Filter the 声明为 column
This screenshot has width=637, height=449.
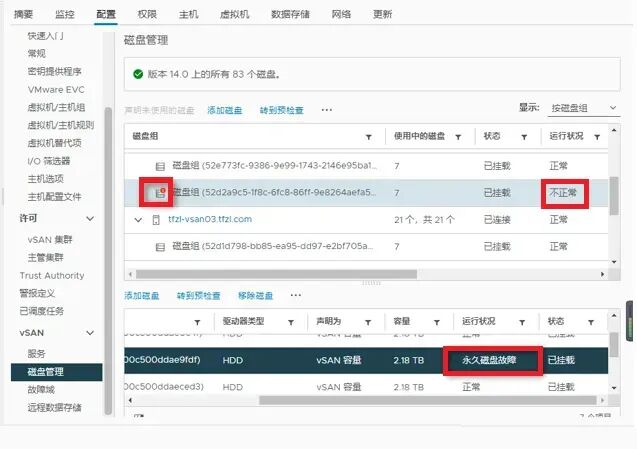pos(368,322)
